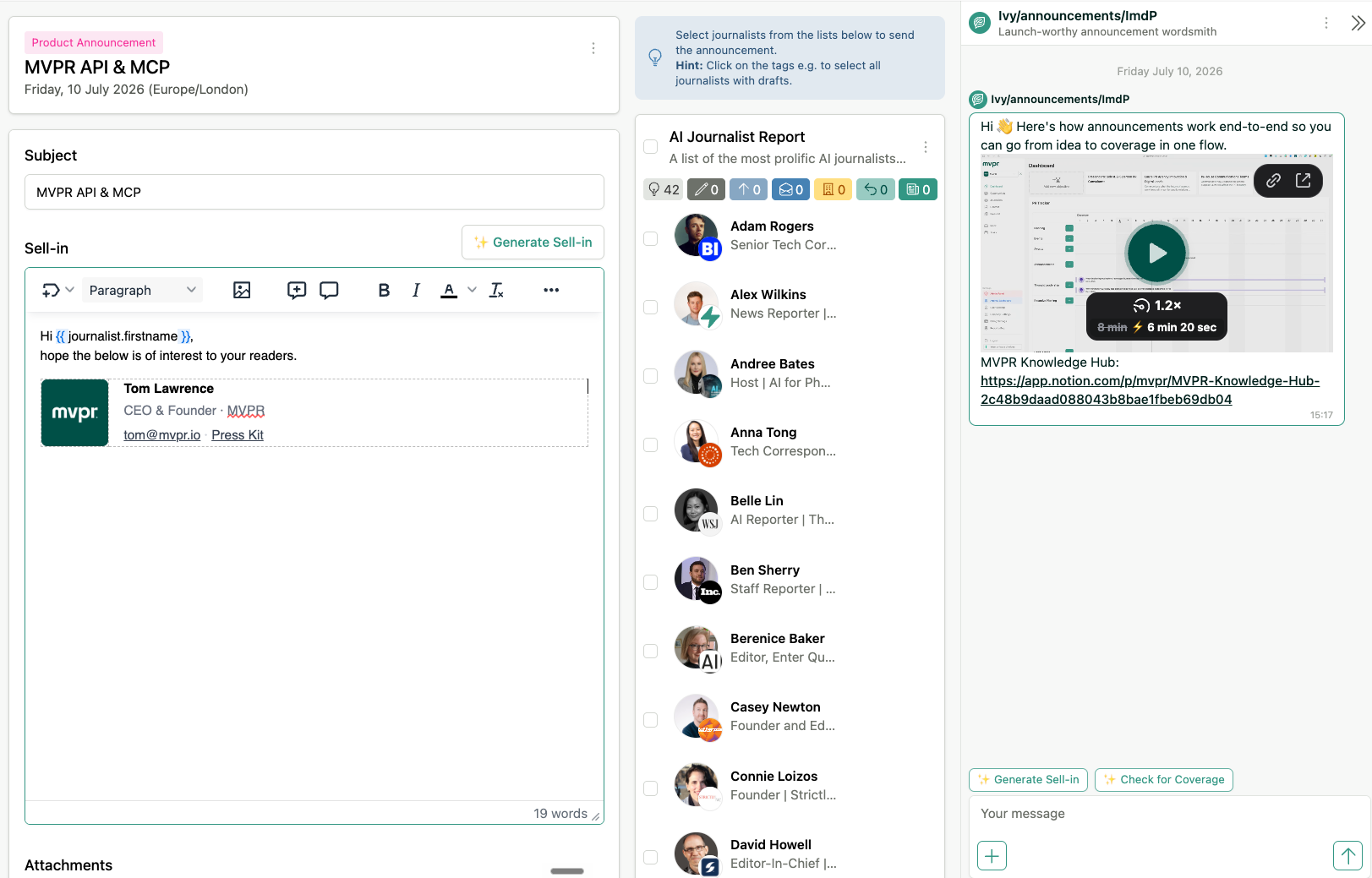Copy the video link icon
Screen dimensions: 1372x878
pyautogui.click(x=1273, y=180)
